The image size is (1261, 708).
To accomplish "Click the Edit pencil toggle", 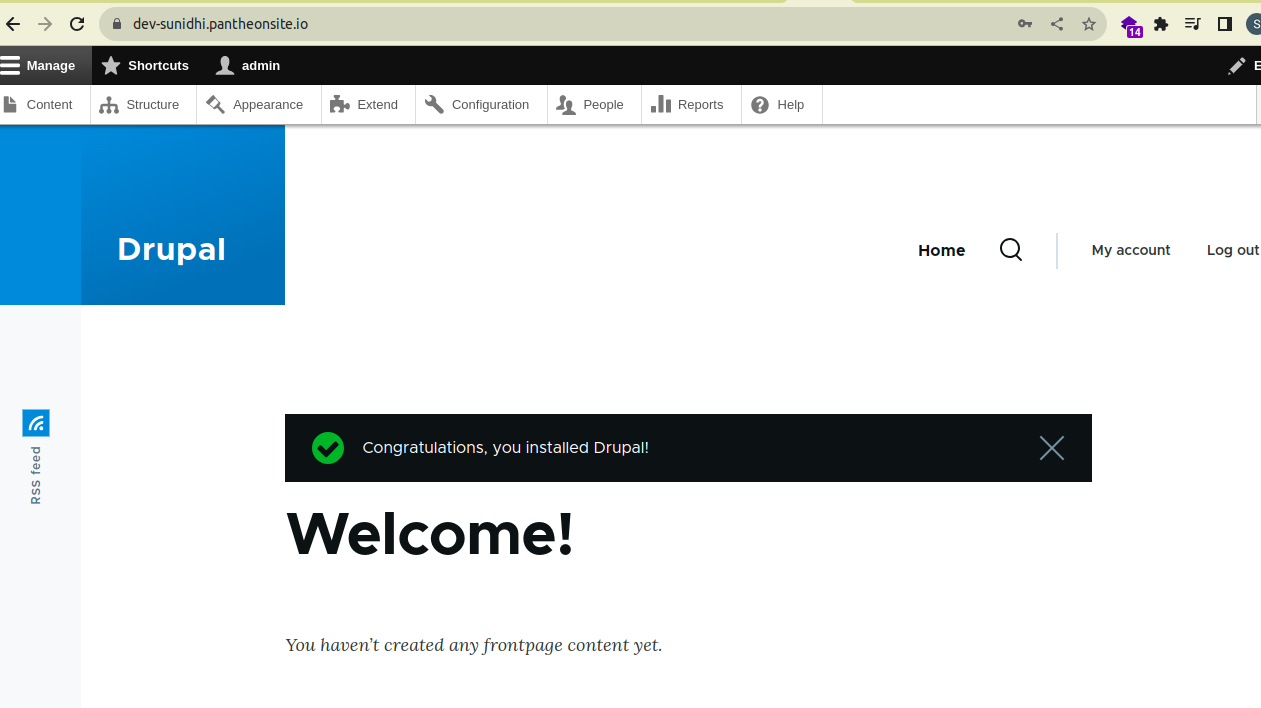I will 1243,65.
